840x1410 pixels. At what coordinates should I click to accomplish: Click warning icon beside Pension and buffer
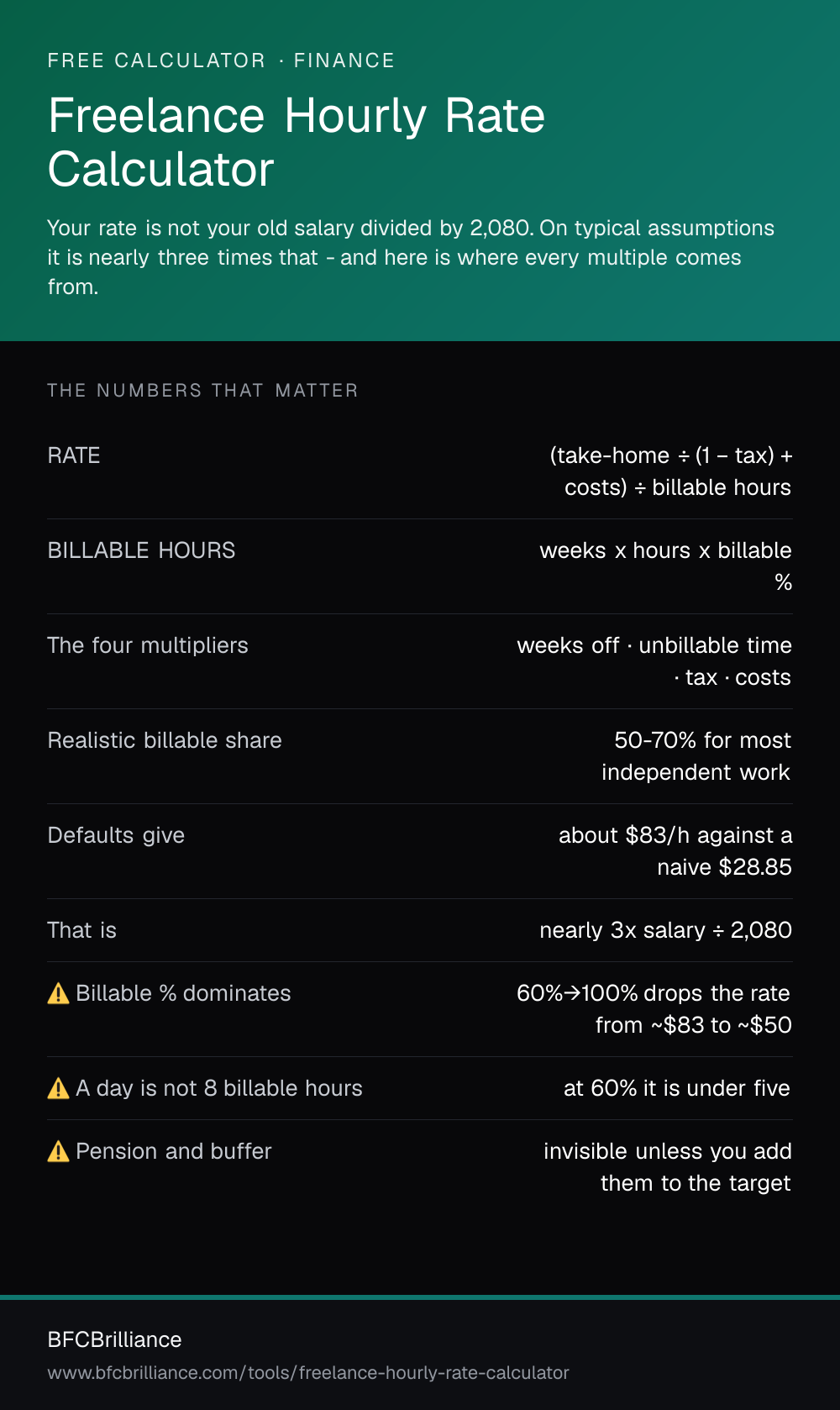[58, 1151]
